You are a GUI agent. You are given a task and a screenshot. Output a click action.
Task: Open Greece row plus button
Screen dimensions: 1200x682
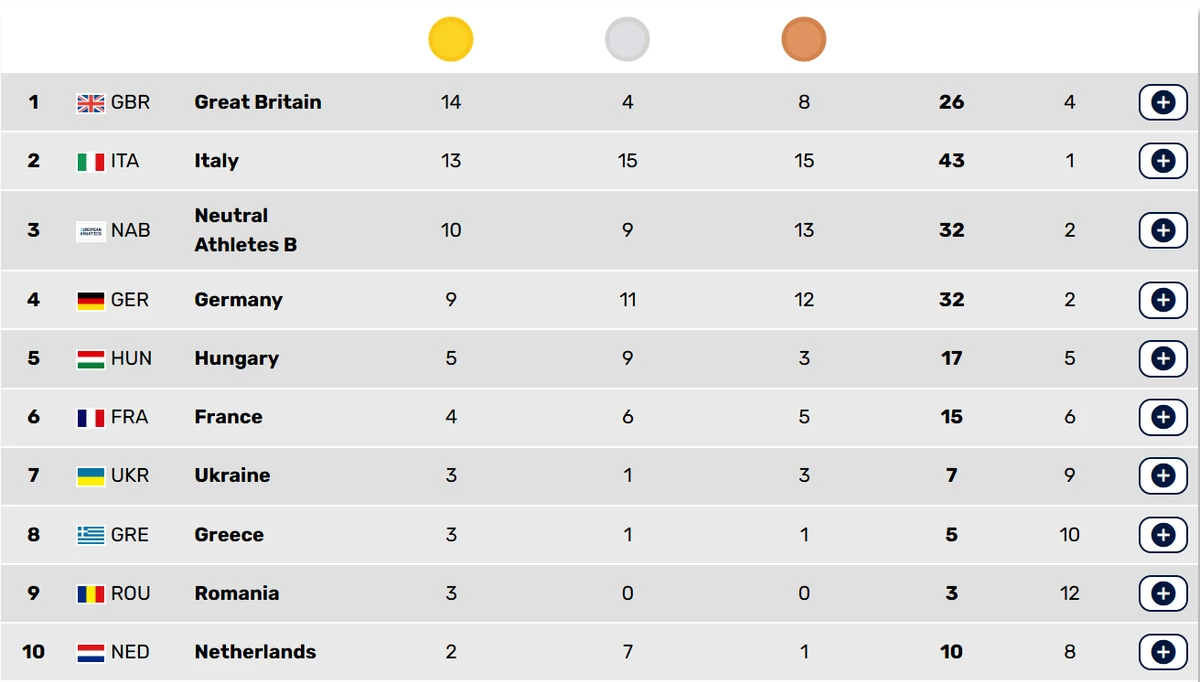click(1163, 535)
